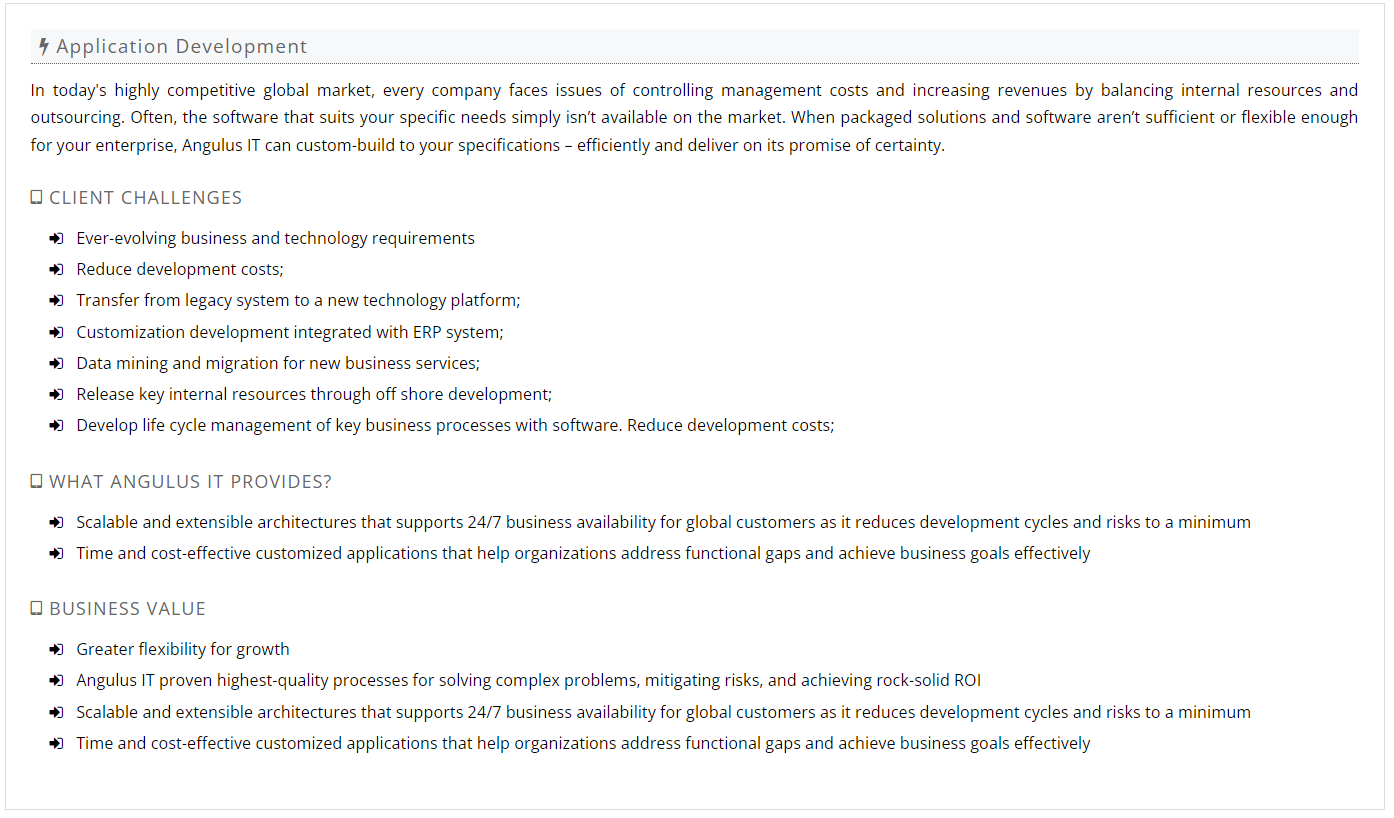Image resolution: width=1394 pixels, height=818 pixels.
Task: Click arrow bullet before Data mining and migration
Action: pyautogui.click(x=56, y=364)
